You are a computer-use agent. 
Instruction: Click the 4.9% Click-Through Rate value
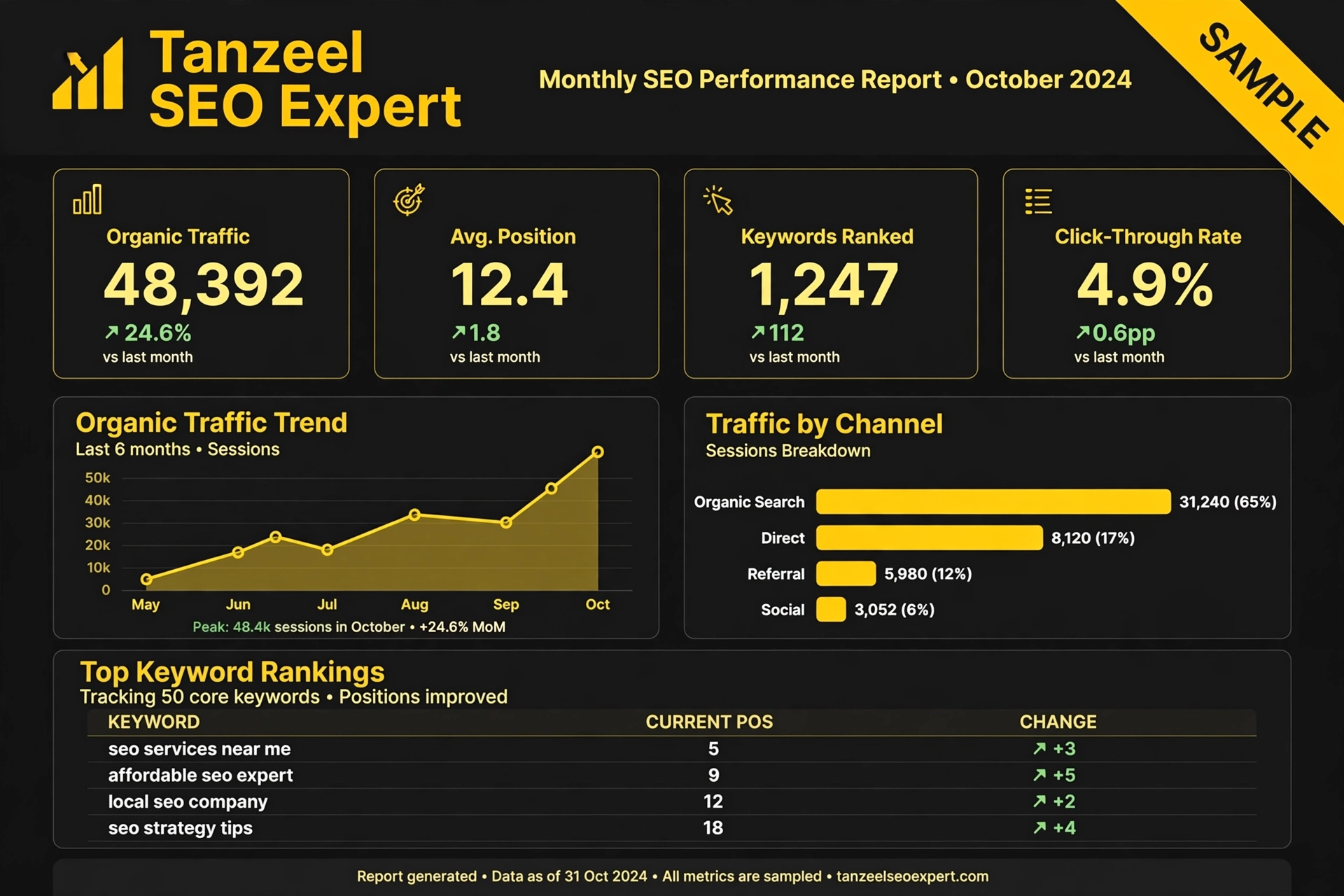tap(1145, 285)
